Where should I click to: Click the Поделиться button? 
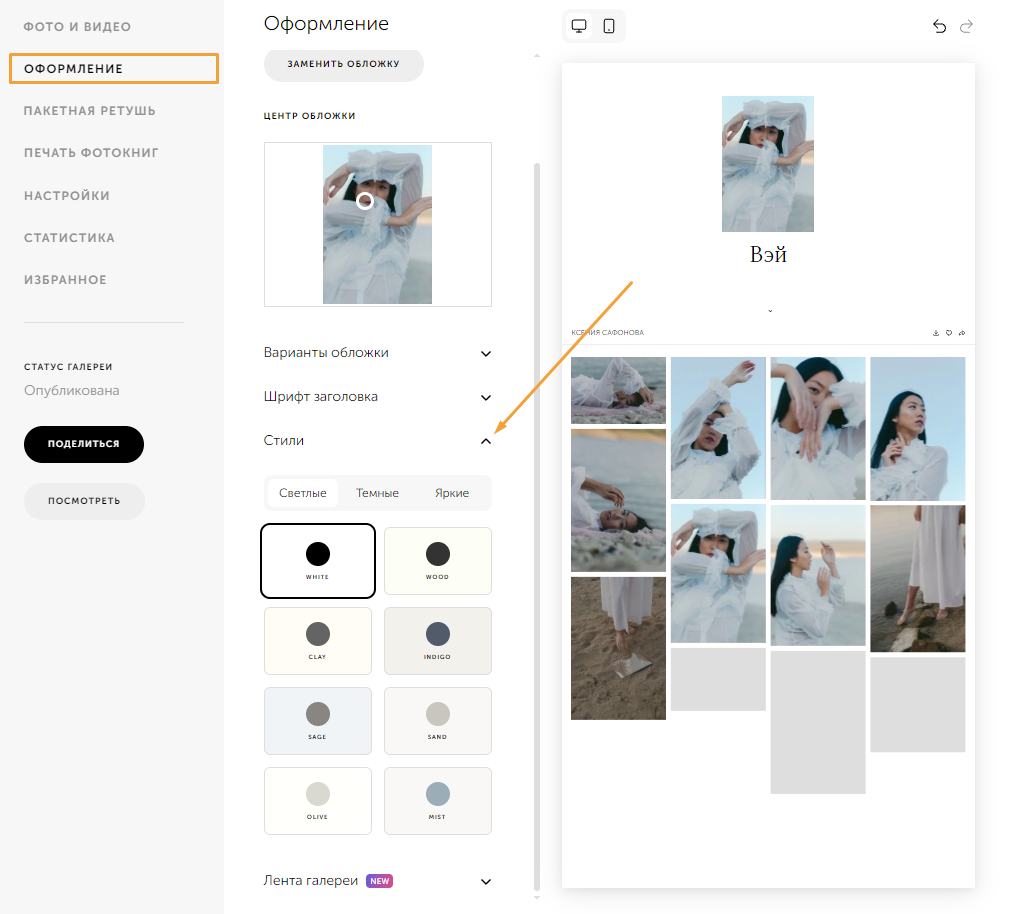pos(84,444)
